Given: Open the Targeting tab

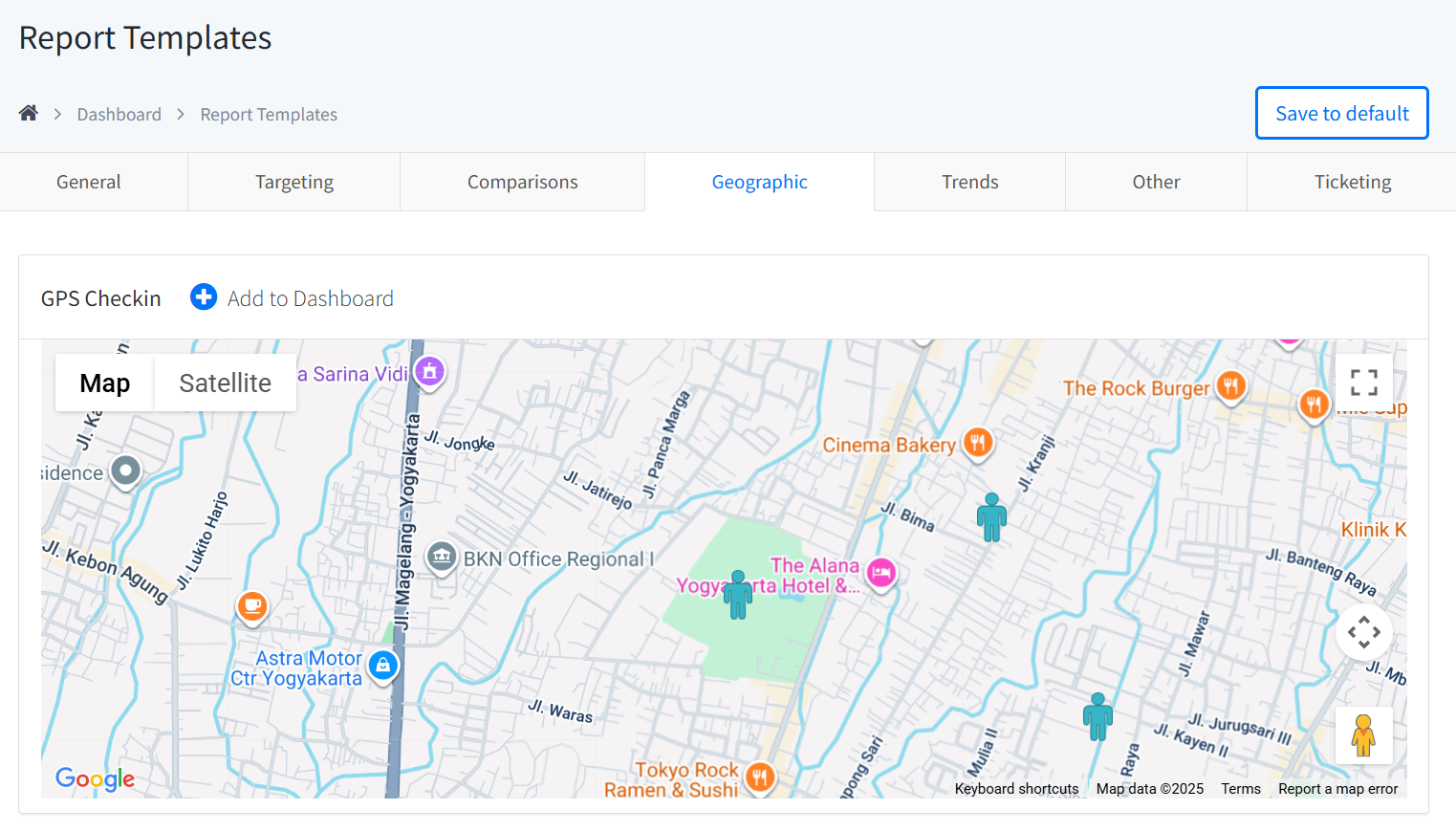Looking at the screenshot, I should tap(293, 183).
